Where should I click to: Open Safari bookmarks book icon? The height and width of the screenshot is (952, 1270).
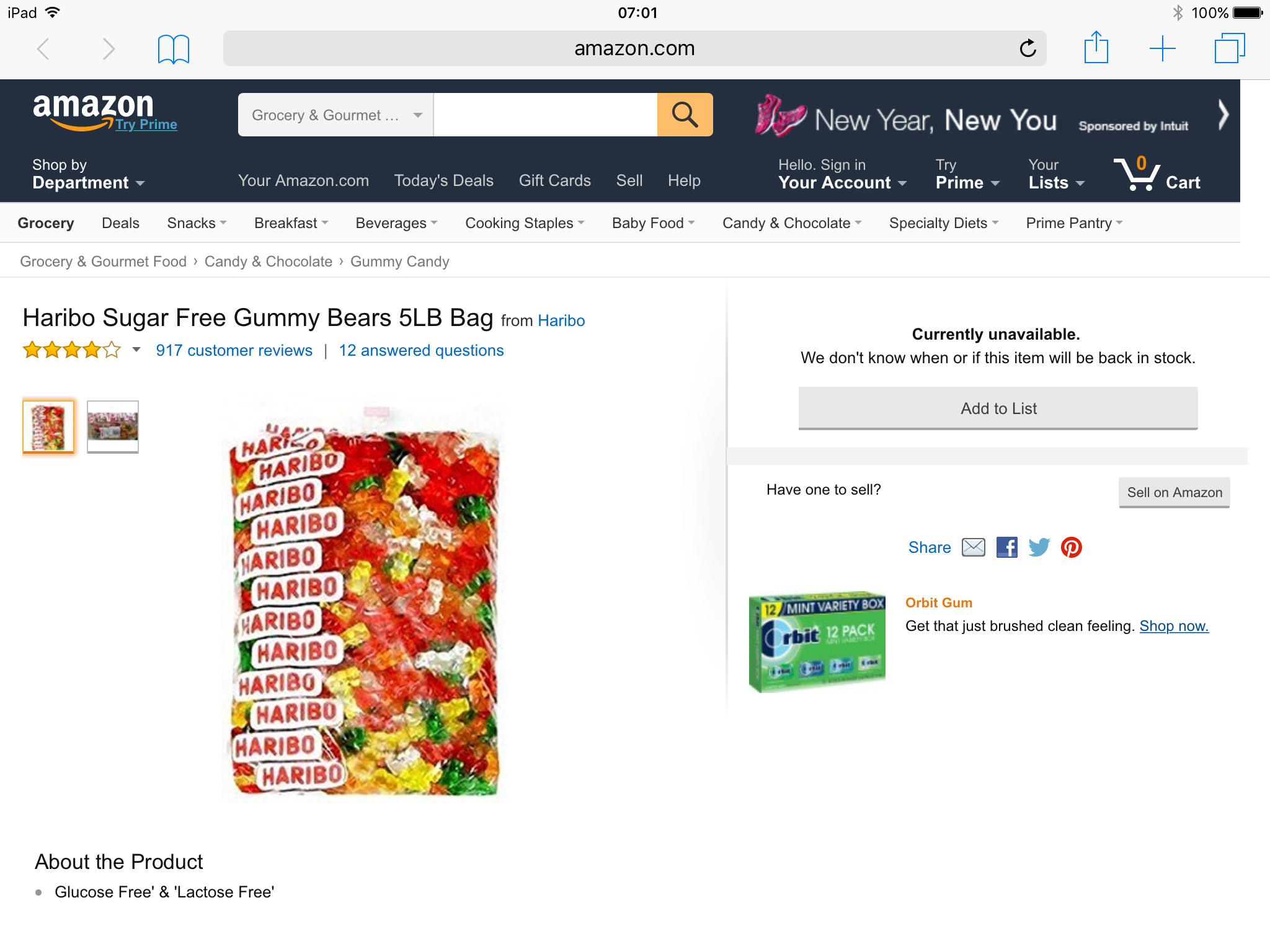pyautogui.click(x=173, y=49)
